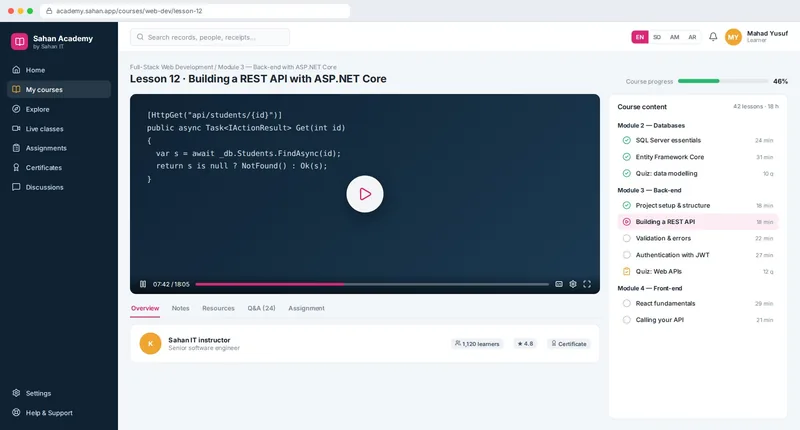The height and width of the screenshot is (430, 800).
Task: Collapse Module 3 — Back-end section
Action: 649,190
